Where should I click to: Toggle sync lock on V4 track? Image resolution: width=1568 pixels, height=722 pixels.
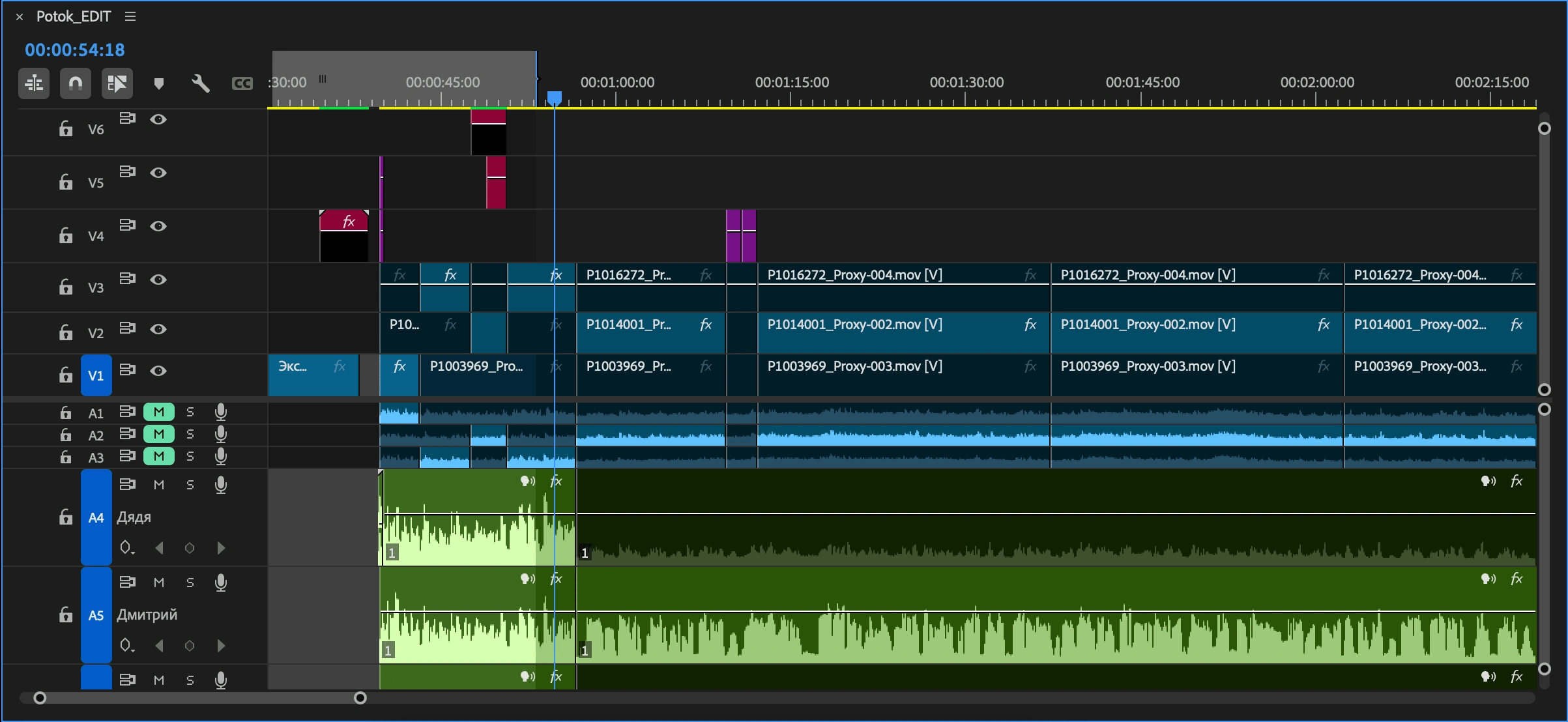pos(128,225)
